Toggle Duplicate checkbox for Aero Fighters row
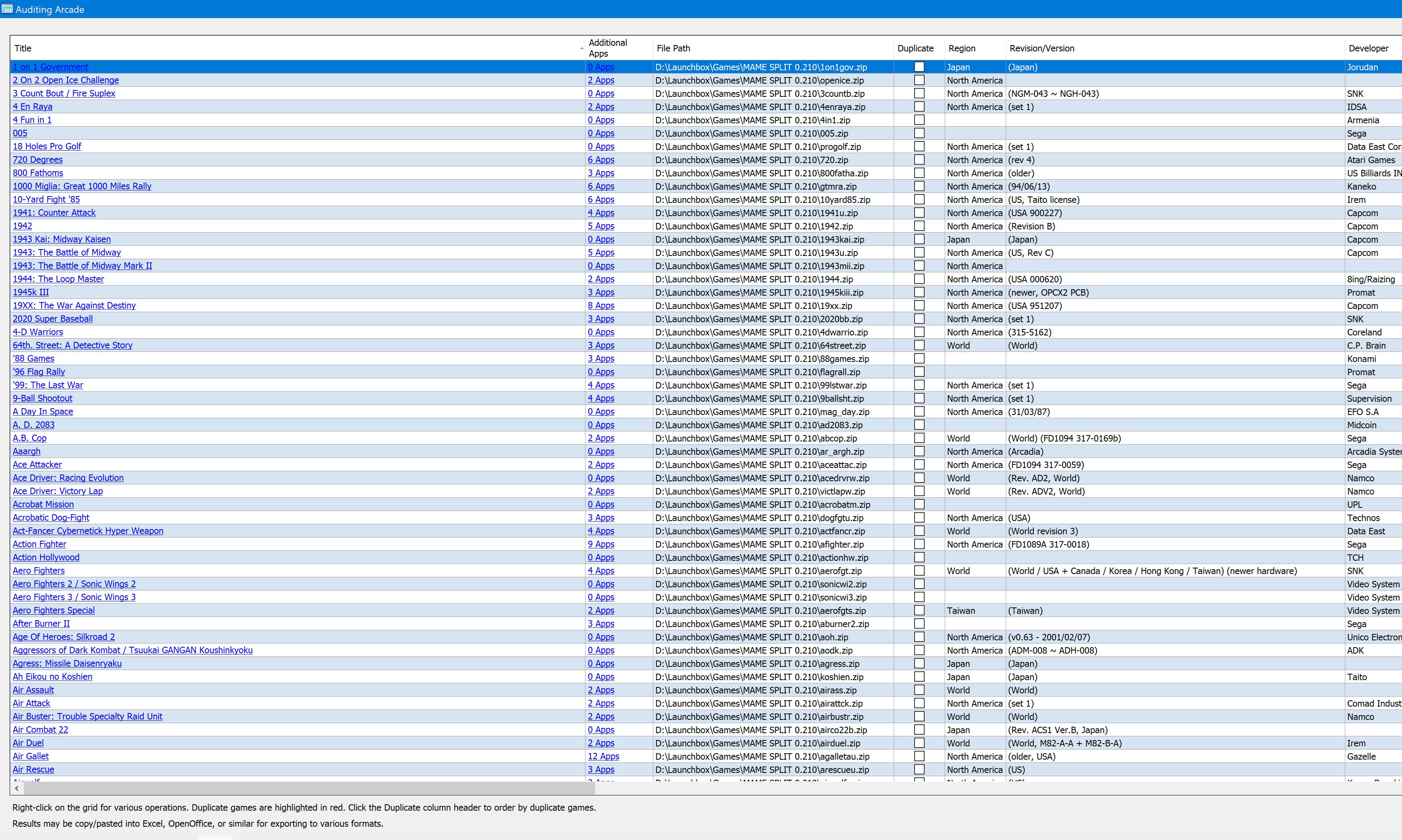The image size is (1402, 840). [919, 570]
